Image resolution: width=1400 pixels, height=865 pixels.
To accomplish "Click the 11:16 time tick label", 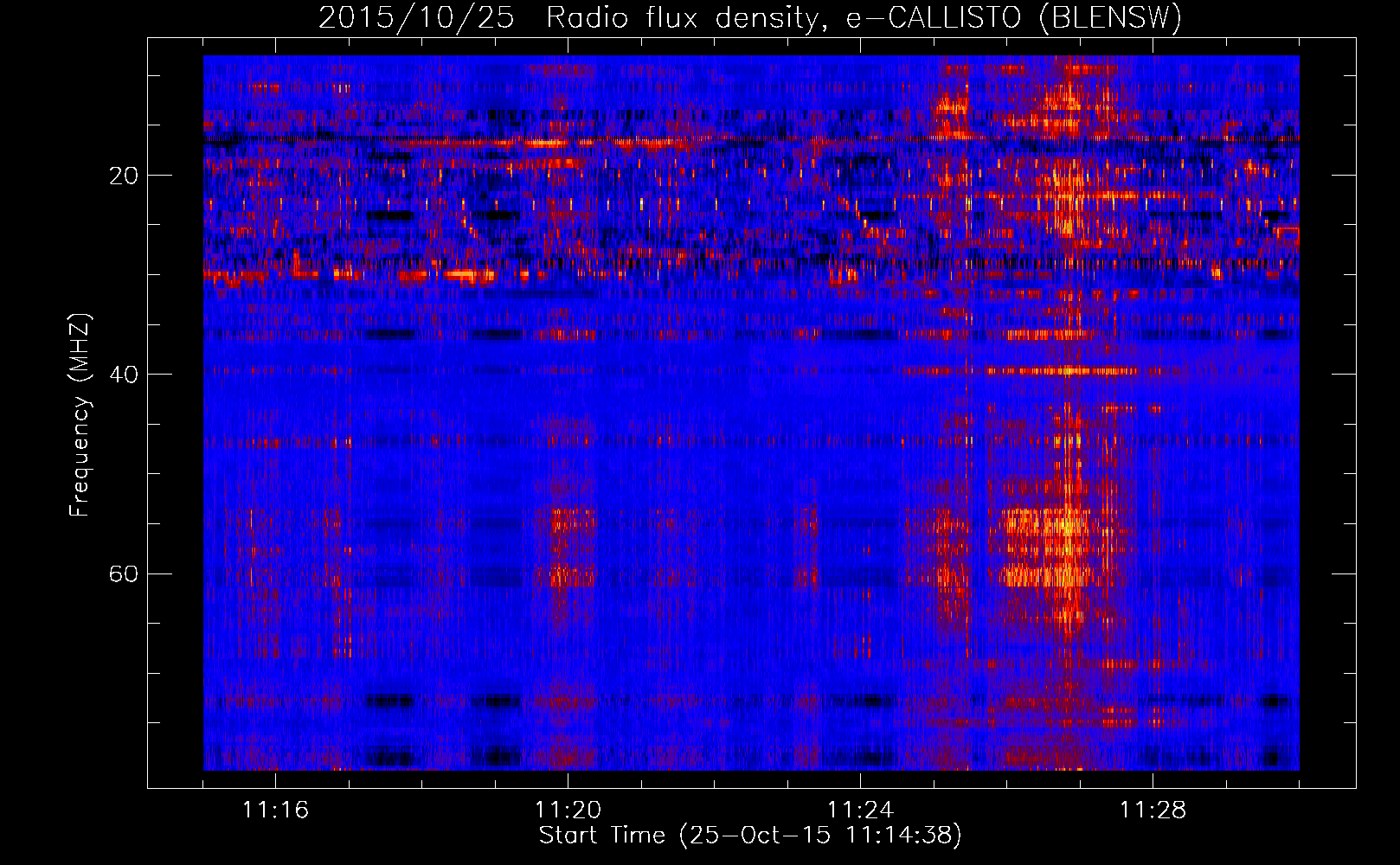I will (275, 810).
